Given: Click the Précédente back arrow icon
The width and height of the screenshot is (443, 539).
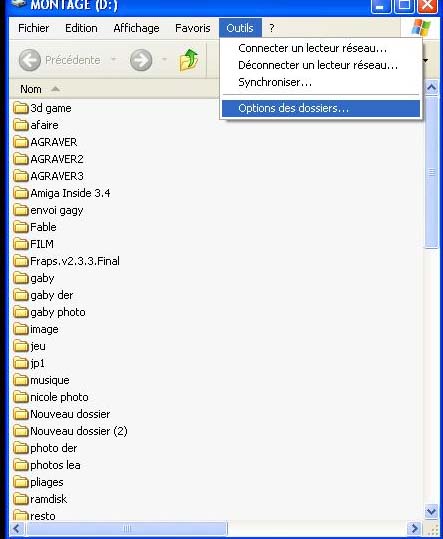Looking at the screenshot, I should coord(30,60).
